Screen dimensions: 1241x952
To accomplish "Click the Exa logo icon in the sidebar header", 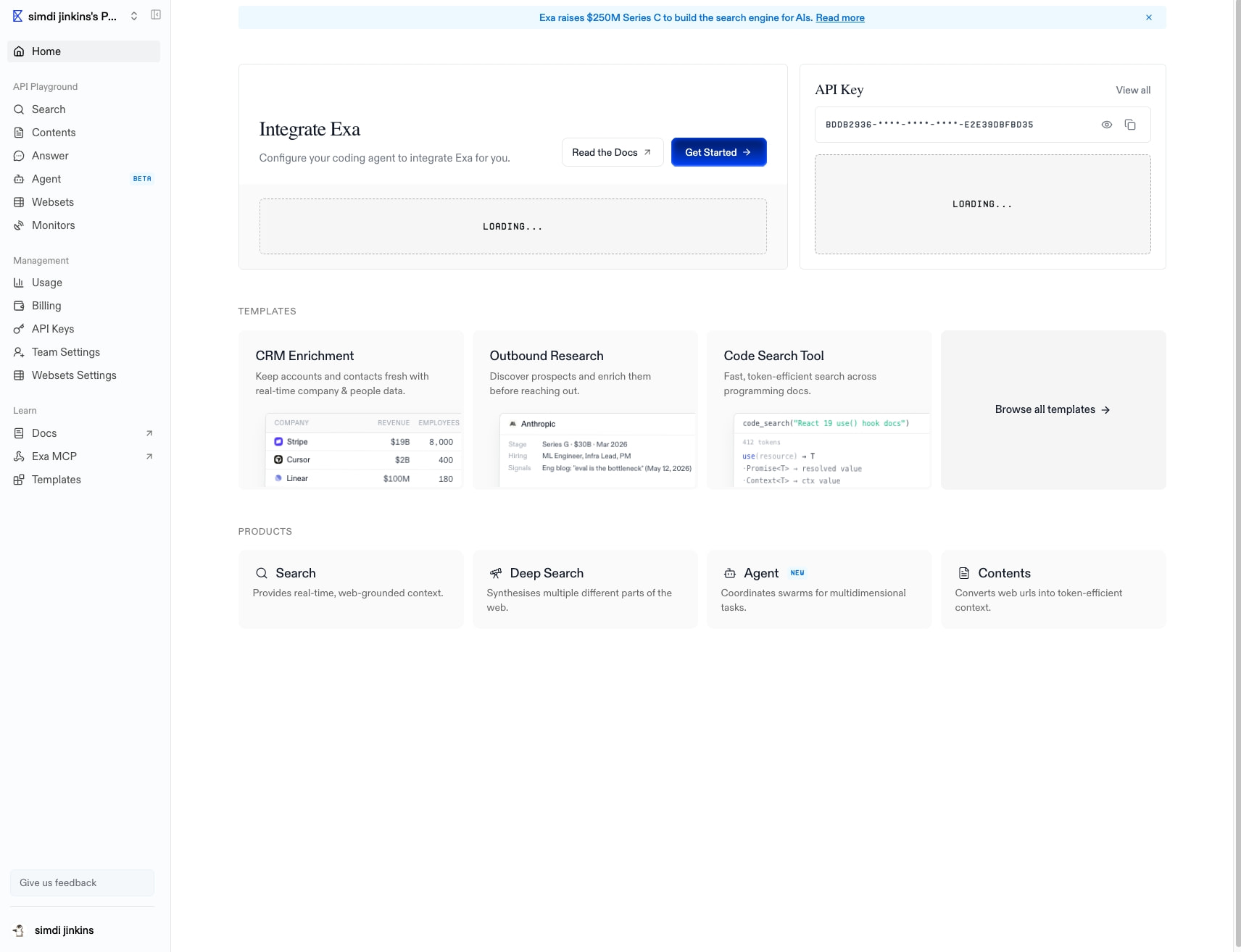I will [x=17, y=16].
